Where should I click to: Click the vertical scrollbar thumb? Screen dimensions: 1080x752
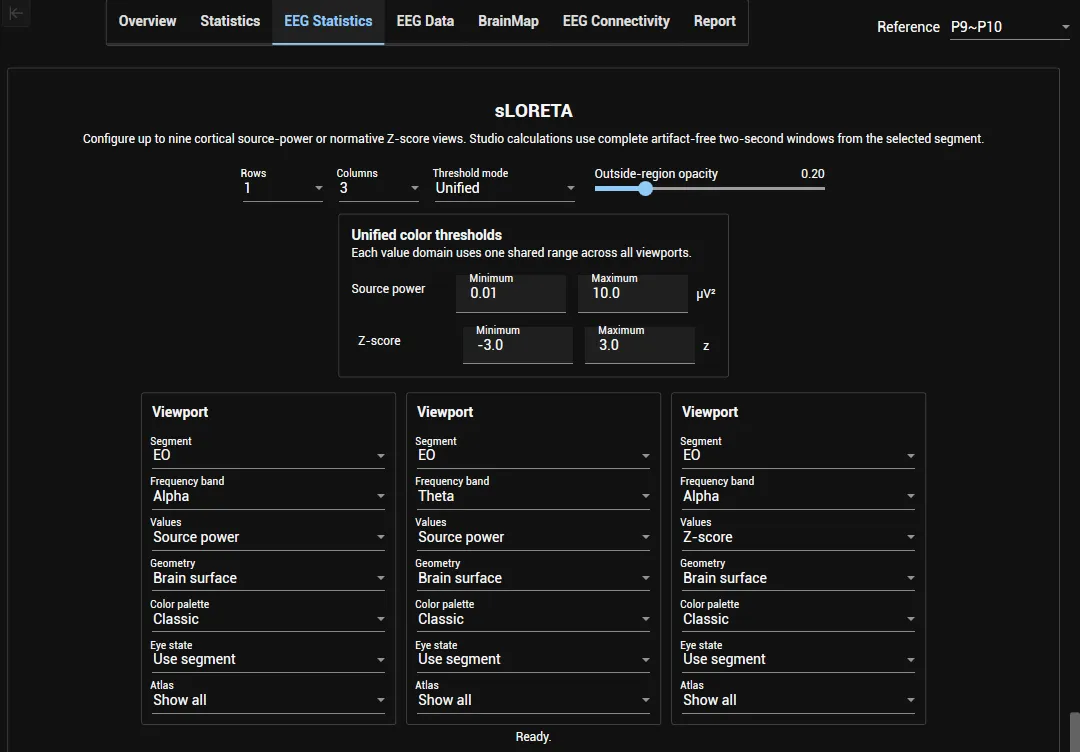[x=1074, y=732]
